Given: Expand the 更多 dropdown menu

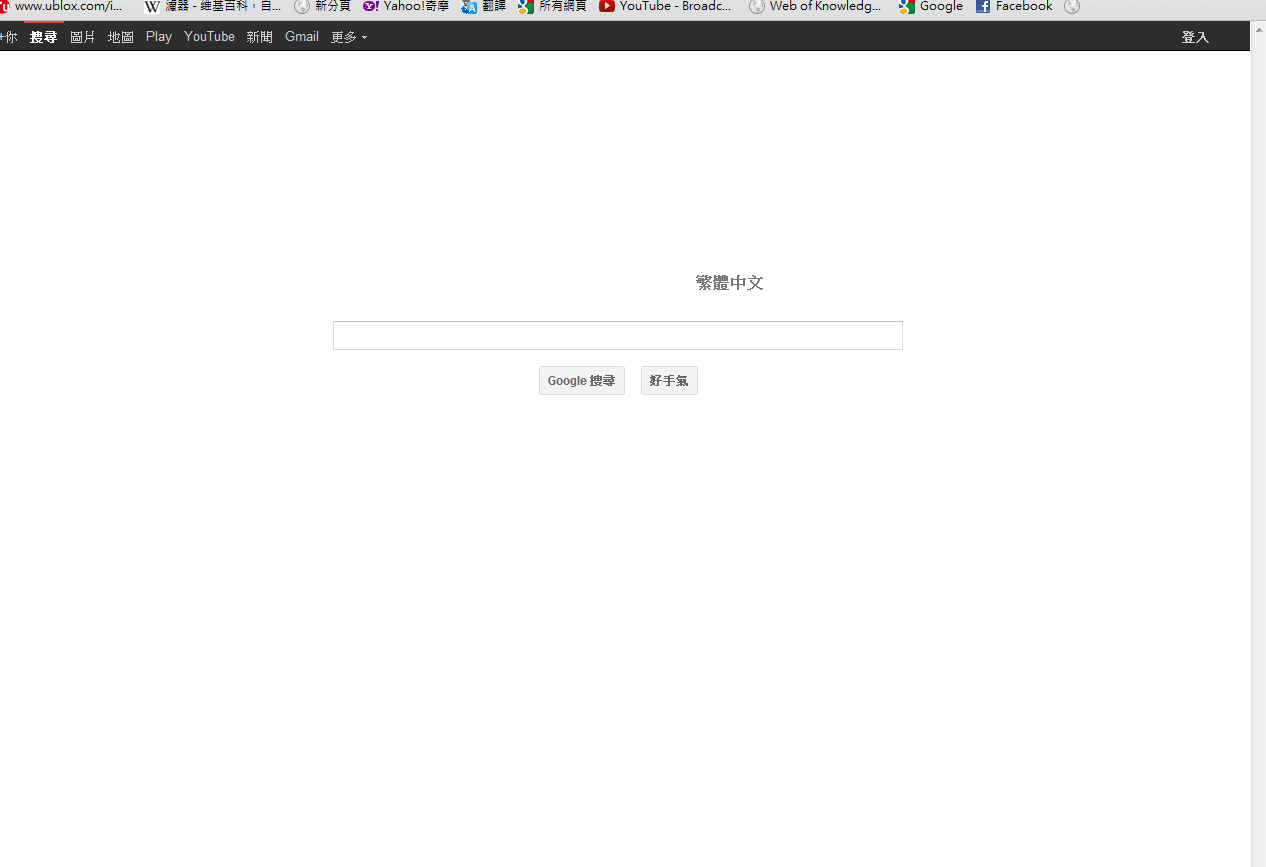Looking at the screenshot, I should click(349, 37).
